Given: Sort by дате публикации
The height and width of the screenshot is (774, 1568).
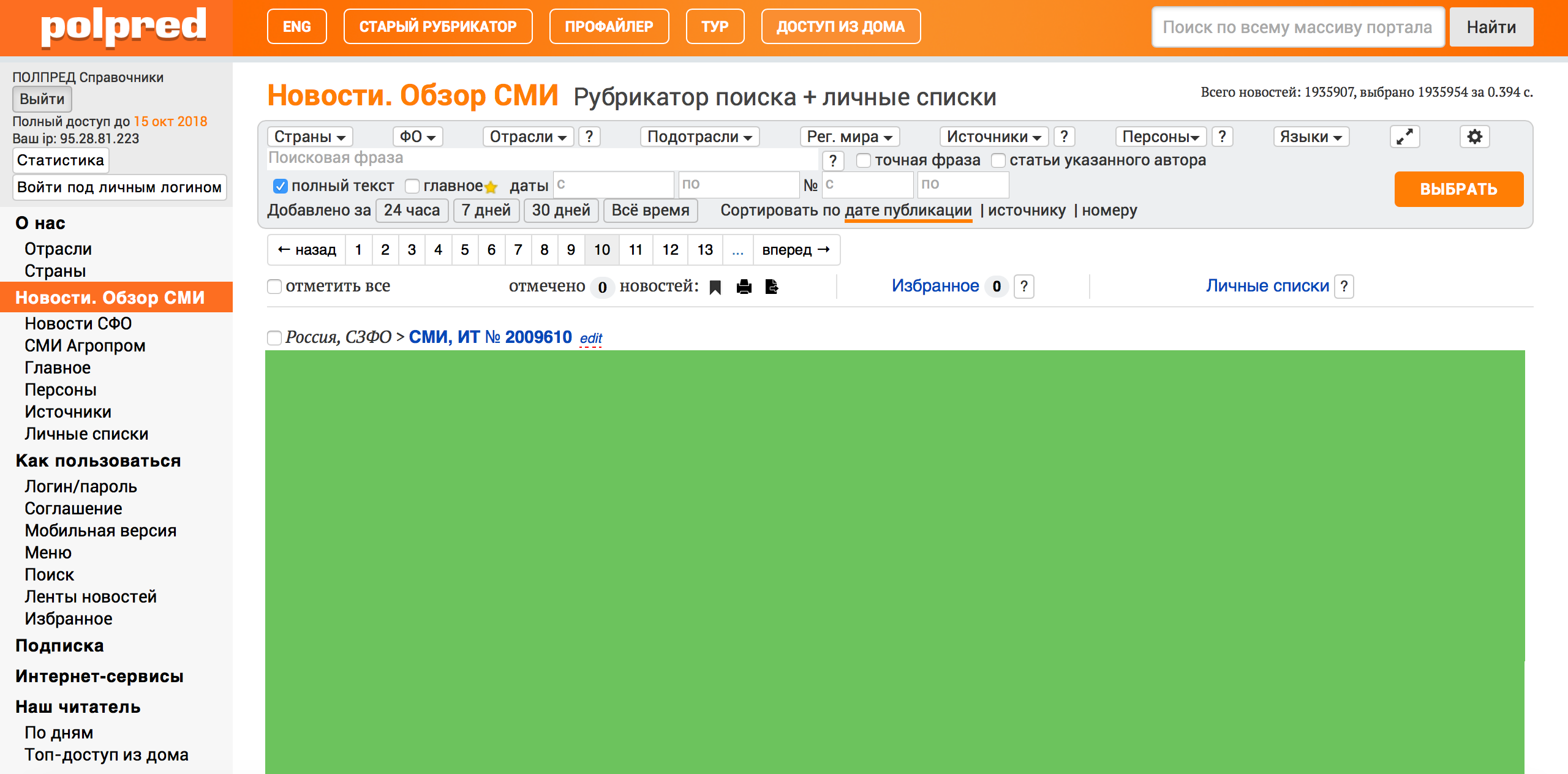Looking at the screenshot, I should 908,211.
